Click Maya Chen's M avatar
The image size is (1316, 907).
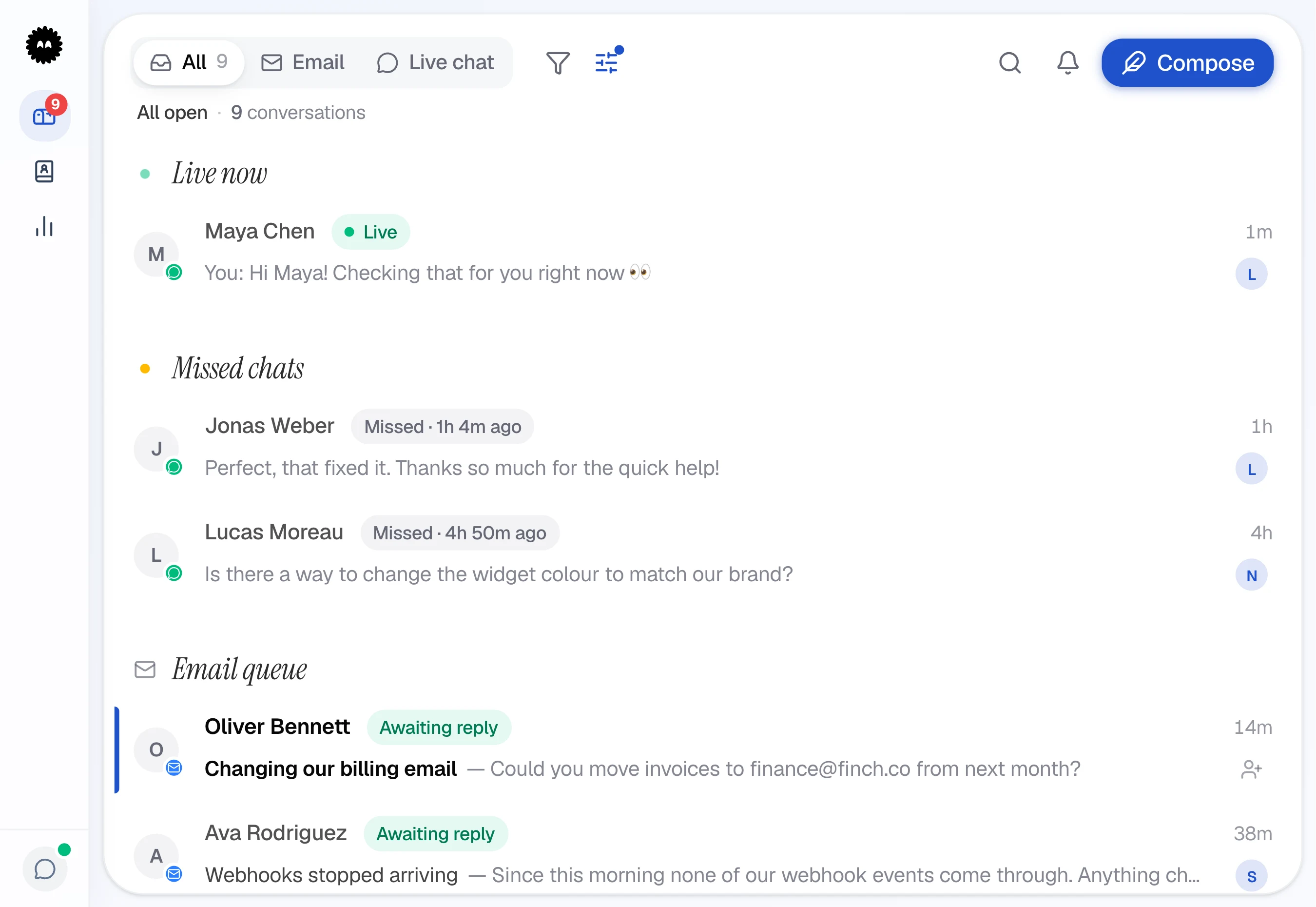(x=156, y=255)
